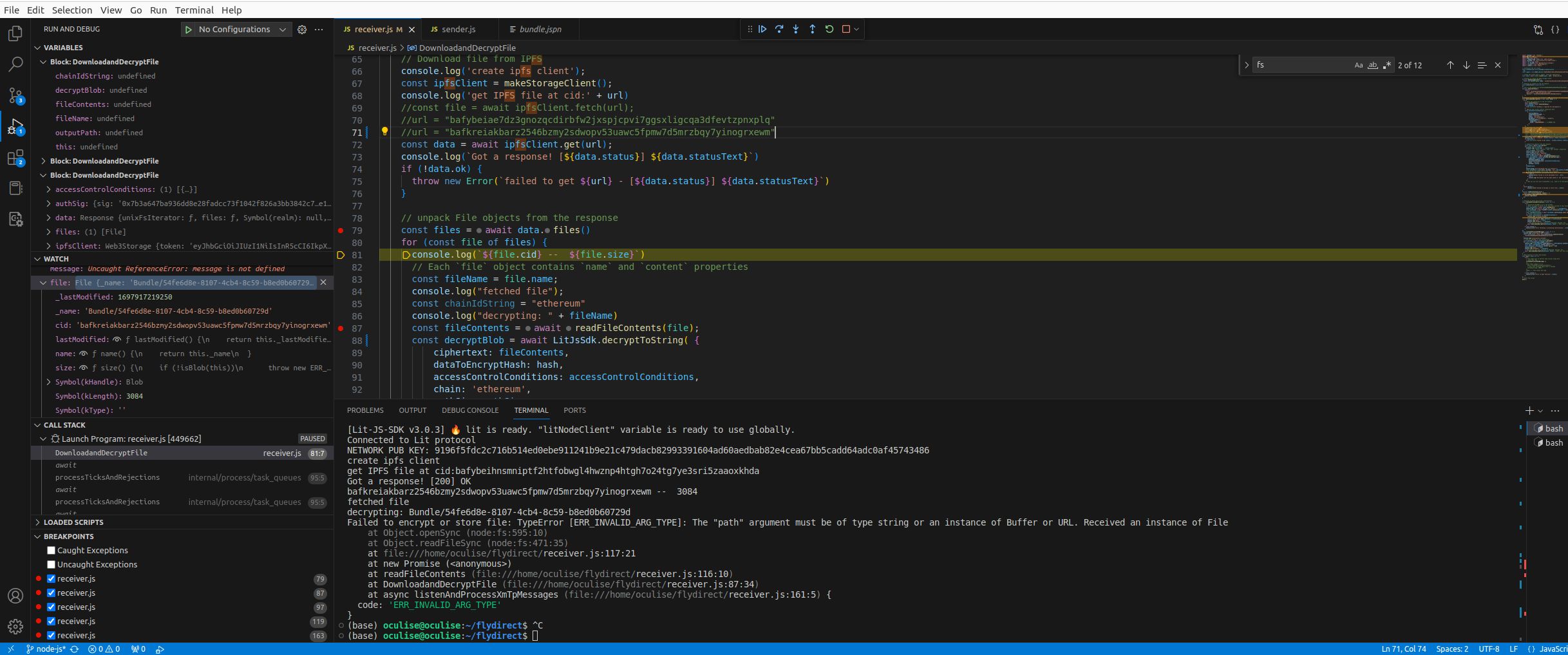Disable receiver.js breakpoint at line 97
This screenshot has height=655, width=1568.
51,607
